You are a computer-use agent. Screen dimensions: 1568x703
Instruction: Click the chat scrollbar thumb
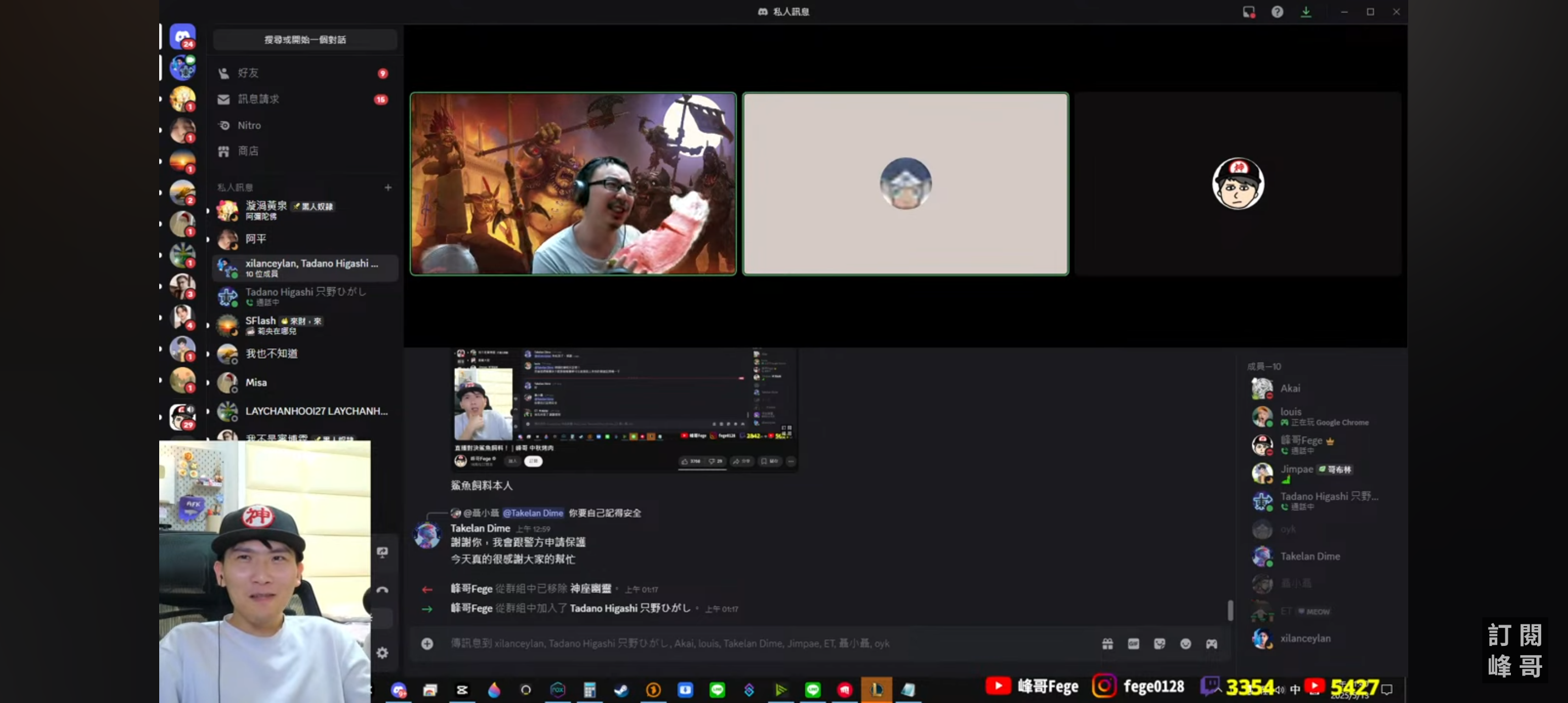1230,610
